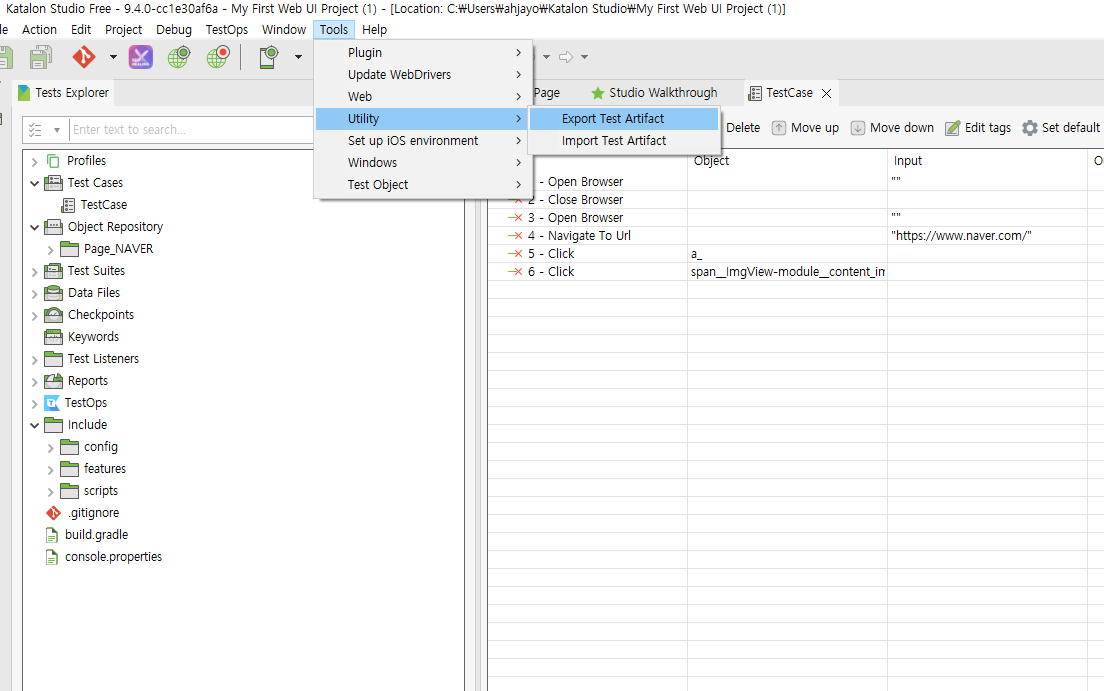This screenshot has width=1104, height=691.
Task: Close the TestCase editor tab
Action: tap(827, 93)
